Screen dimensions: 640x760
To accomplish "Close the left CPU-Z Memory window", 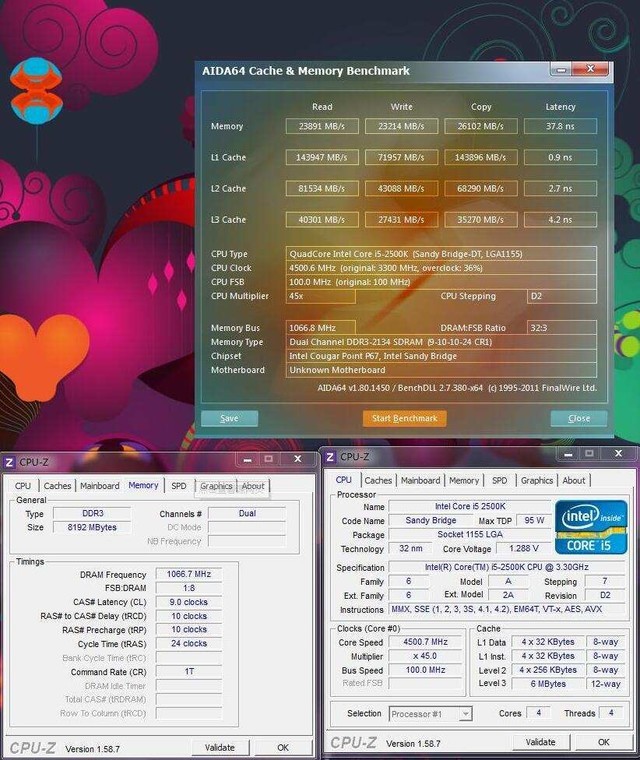I will click(298, 459).
